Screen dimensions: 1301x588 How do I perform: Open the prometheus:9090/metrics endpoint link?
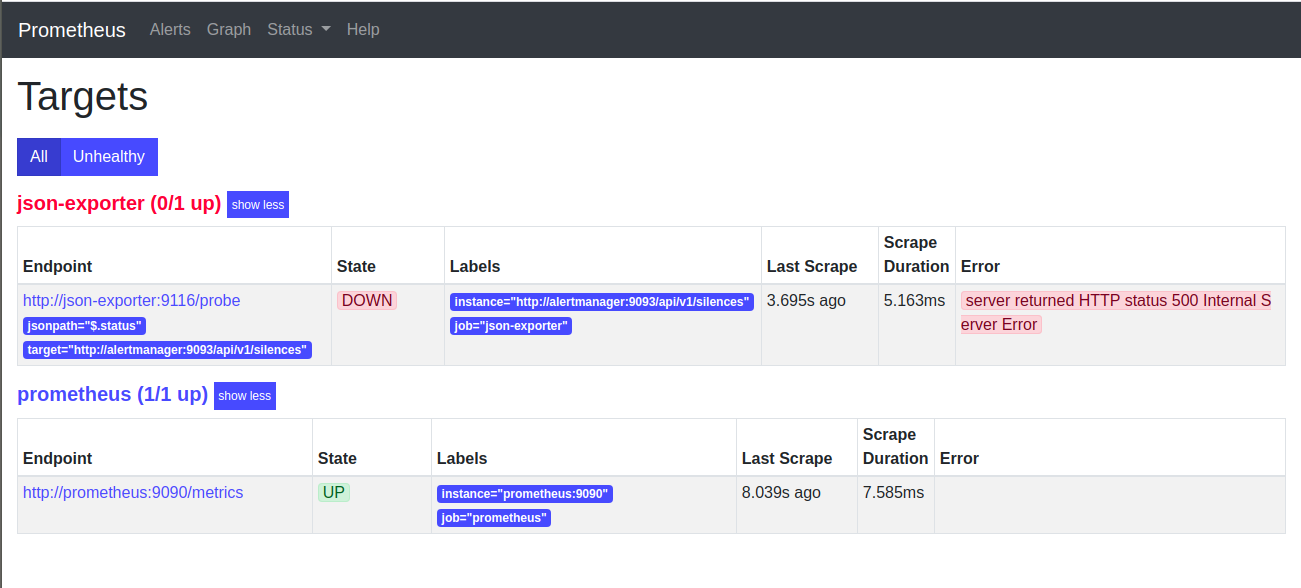[x=132, y=492]
